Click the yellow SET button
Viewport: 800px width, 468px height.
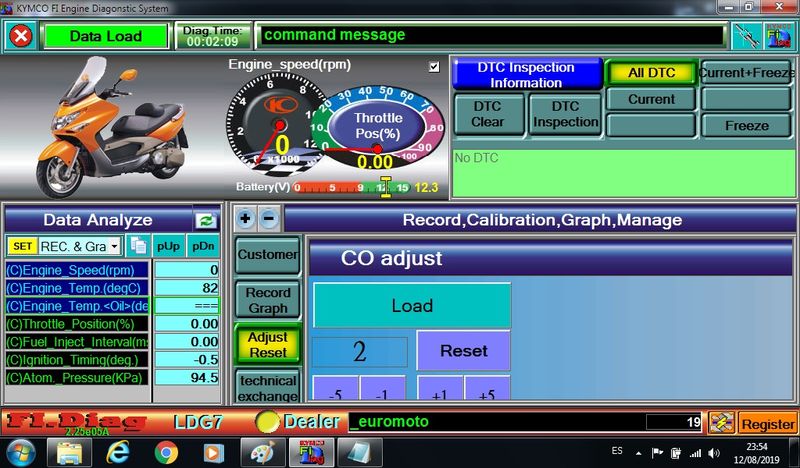(x=22, y=246)
